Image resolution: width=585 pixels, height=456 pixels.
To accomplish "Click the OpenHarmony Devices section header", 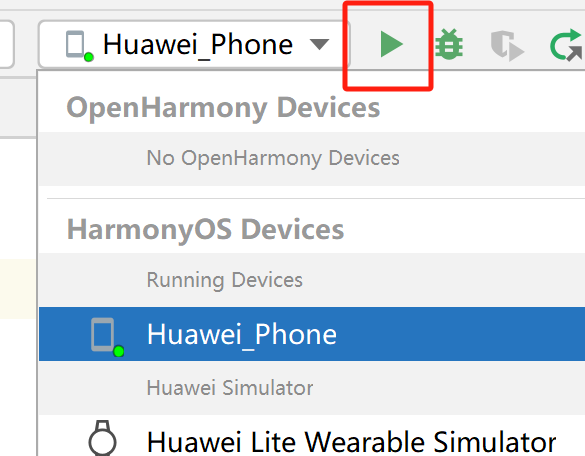I will coord(223,107).
